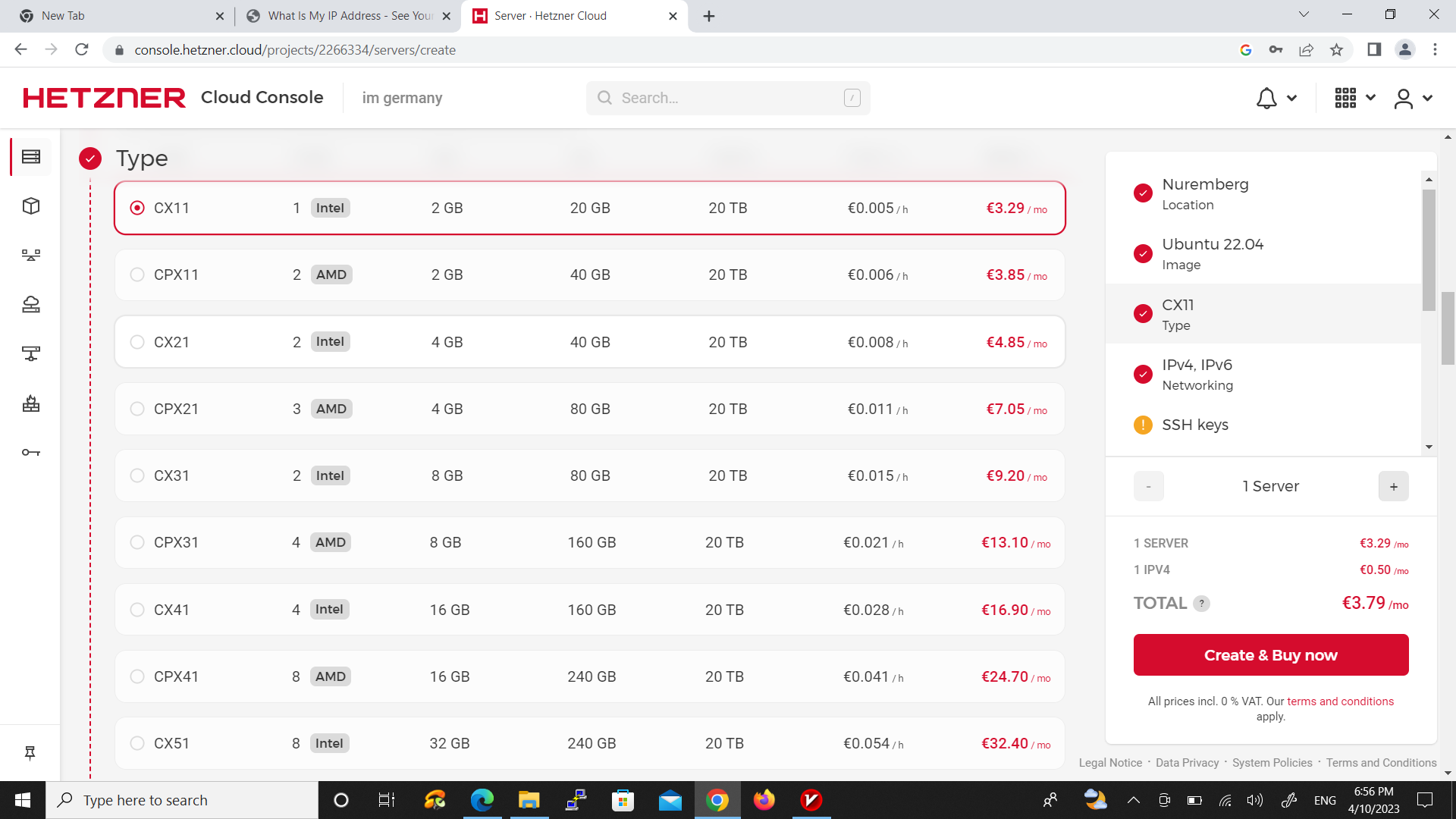The image size is (1456, 819).
Task: Increase server count with plus
Action: 1393,487
